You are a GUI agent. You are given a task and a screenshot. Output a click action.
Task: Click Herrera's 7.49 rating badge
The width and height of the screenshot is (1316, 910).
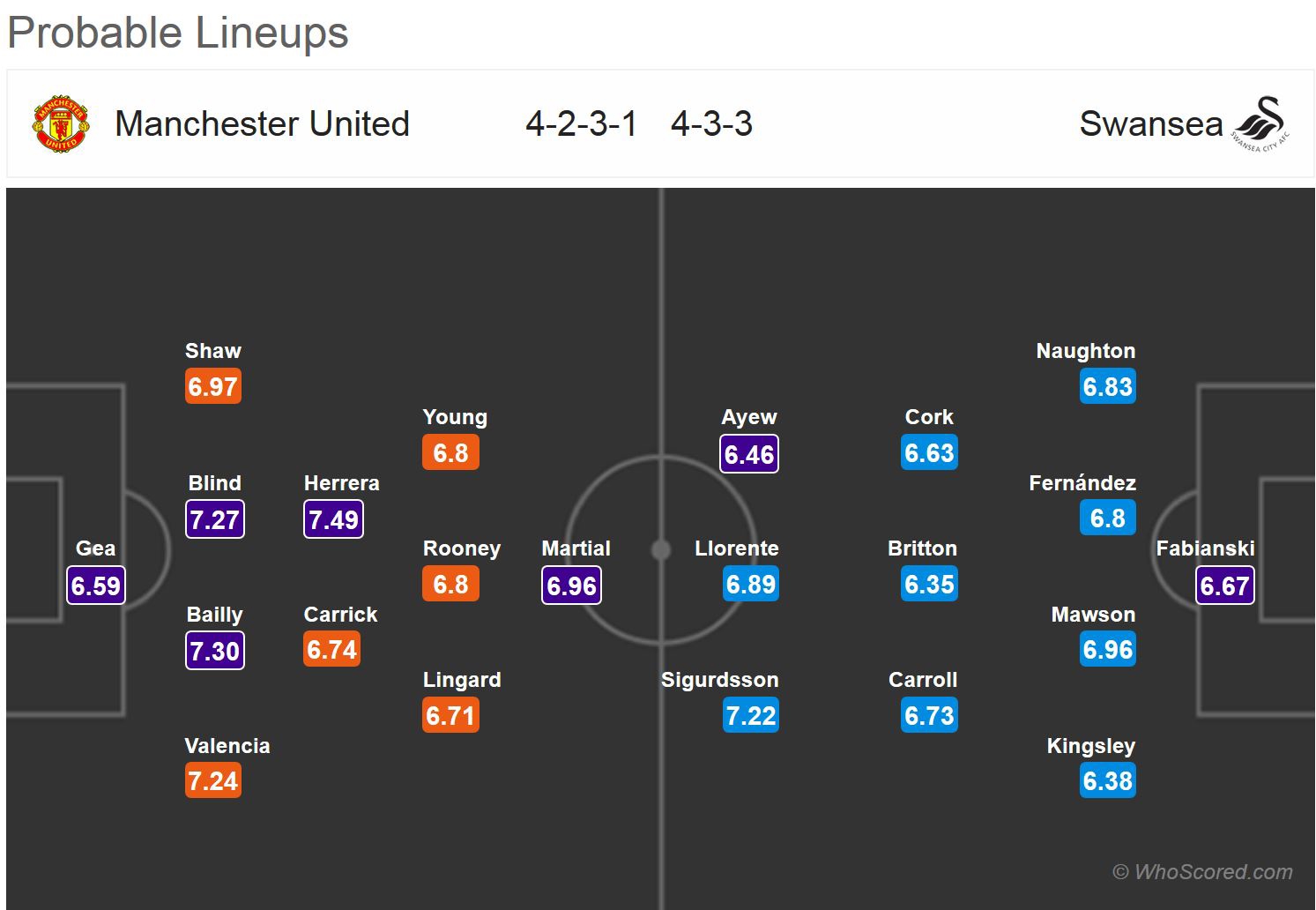[x=333, y=519]
